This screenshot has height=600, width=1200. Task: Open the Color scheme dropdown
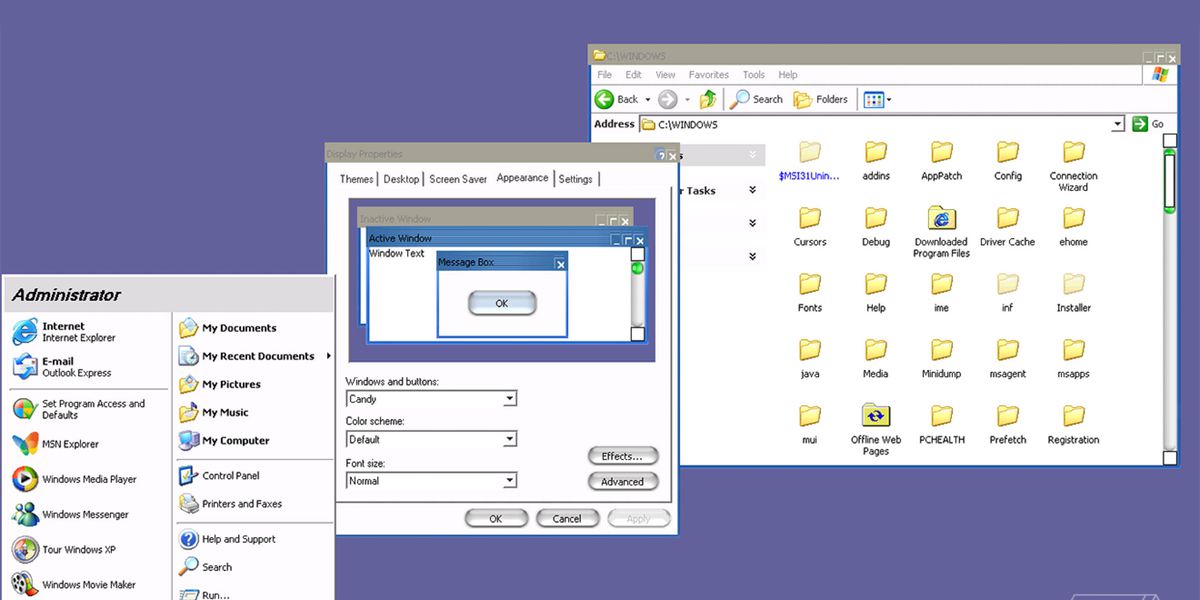[509, 439]
